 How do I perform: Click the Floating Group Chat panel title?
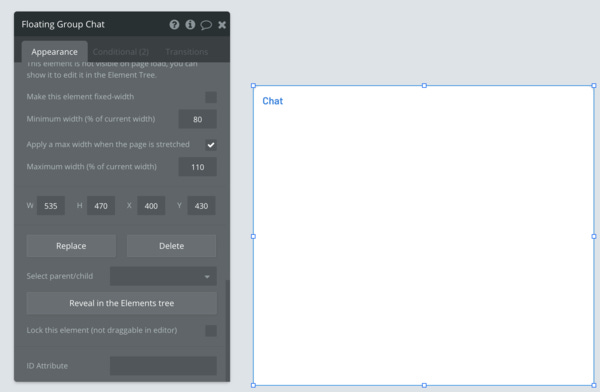63,24
